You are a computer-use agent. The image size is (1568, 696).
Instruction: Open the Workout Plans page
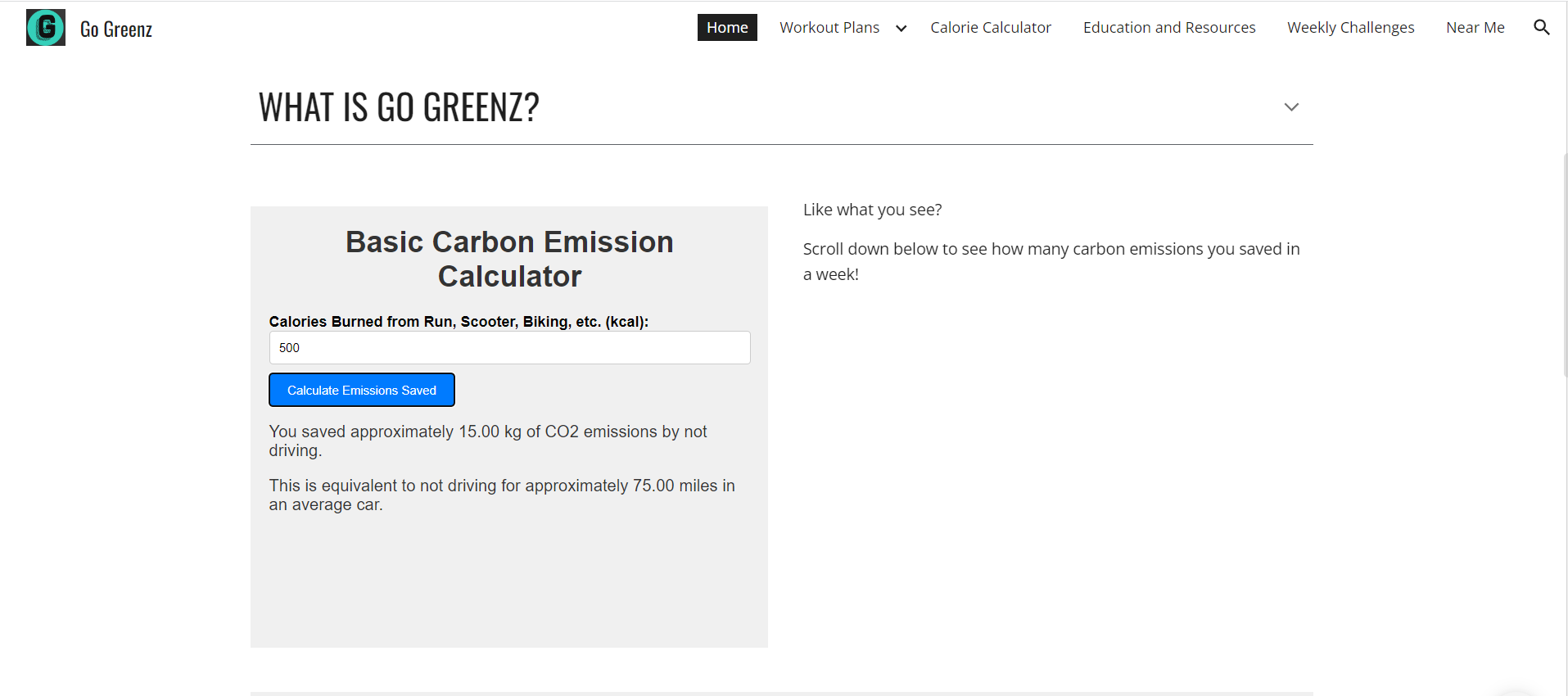(x=829, y=28)
